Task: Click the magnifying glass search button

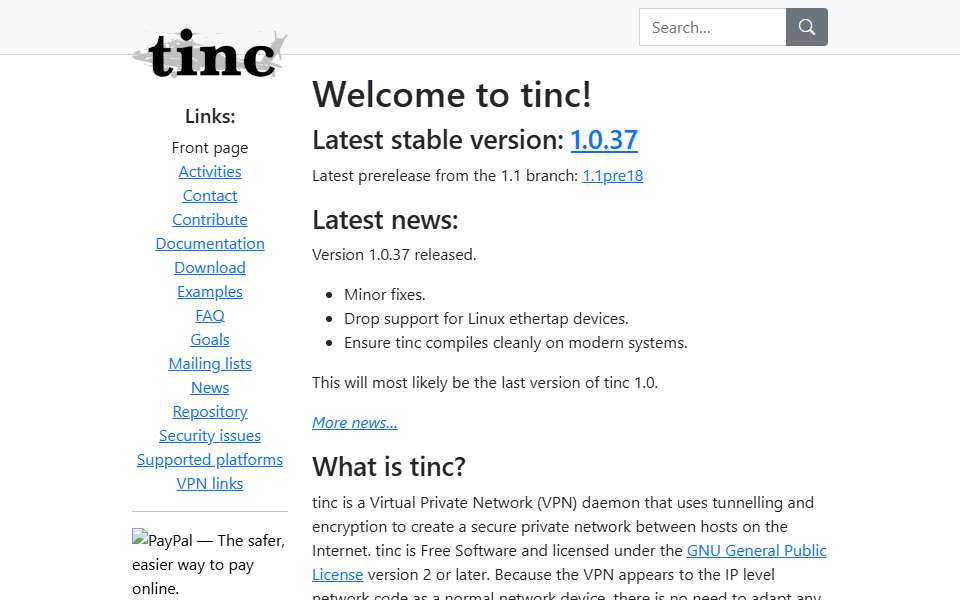Action: (x=806, y=27)
